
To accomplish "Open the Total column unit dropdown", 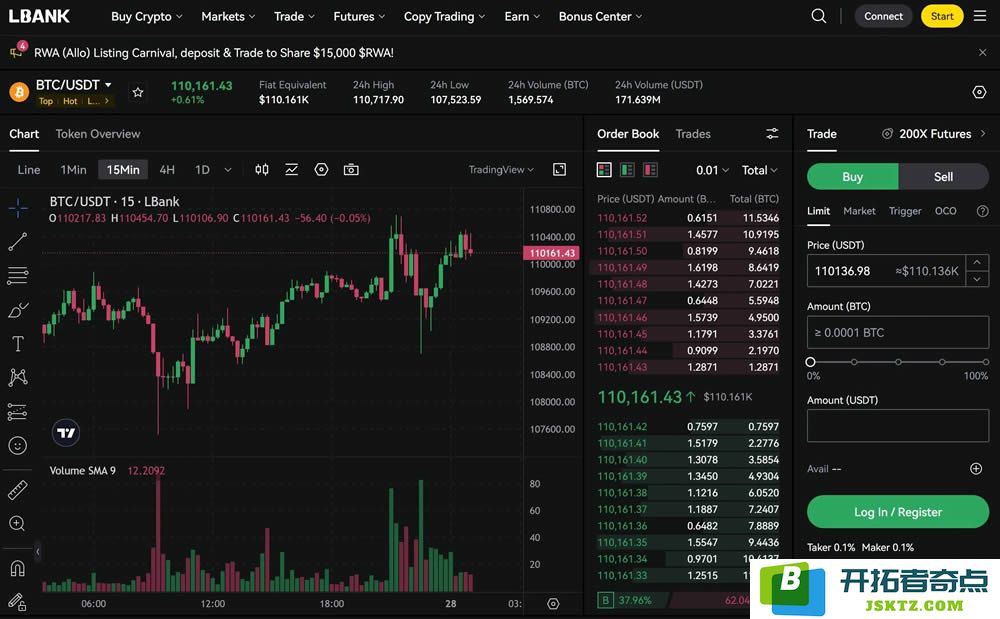I will coord(760,170).
